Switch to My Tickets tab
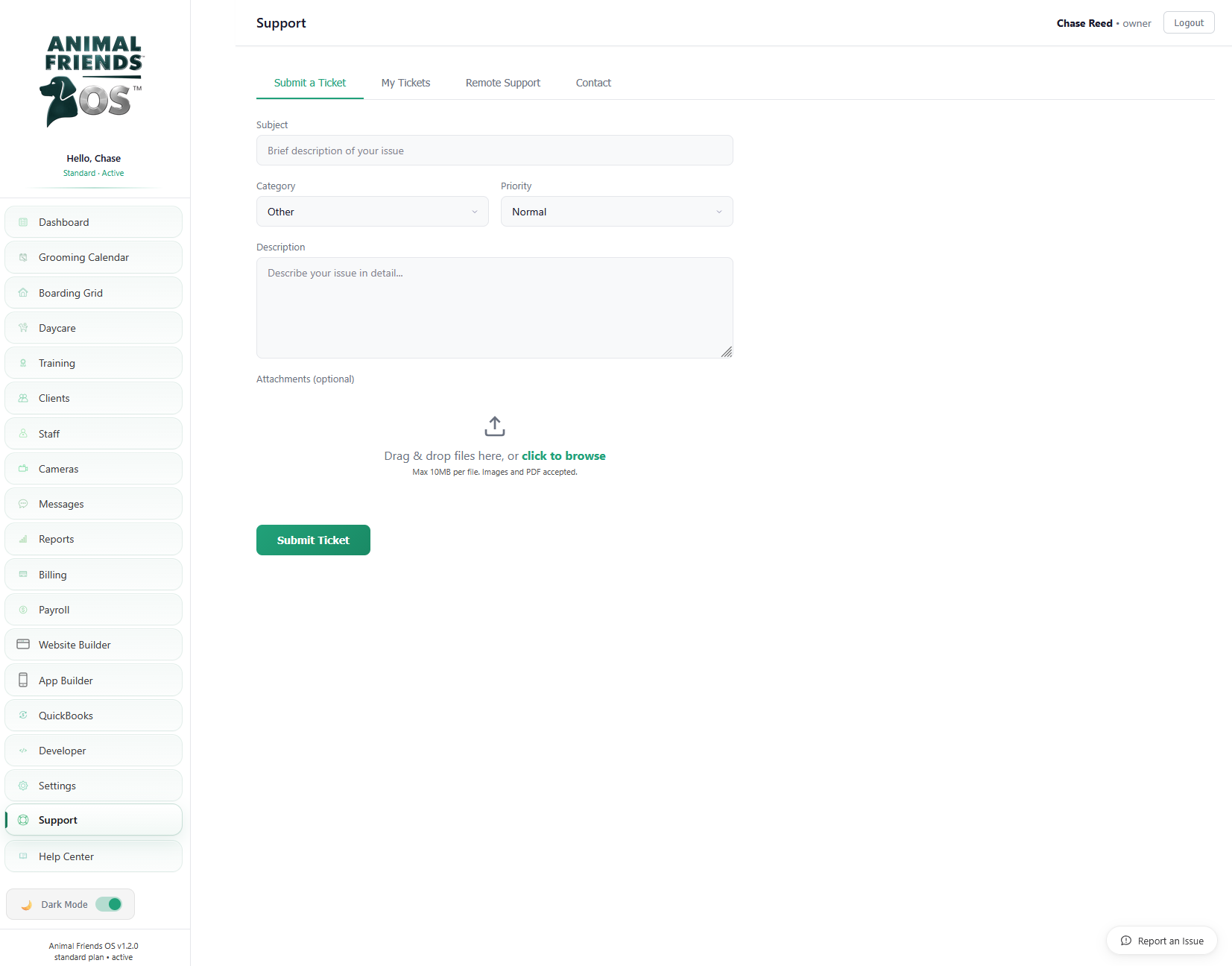The width and height of the screenshot is (1232, 966). (x=406, y=83)
